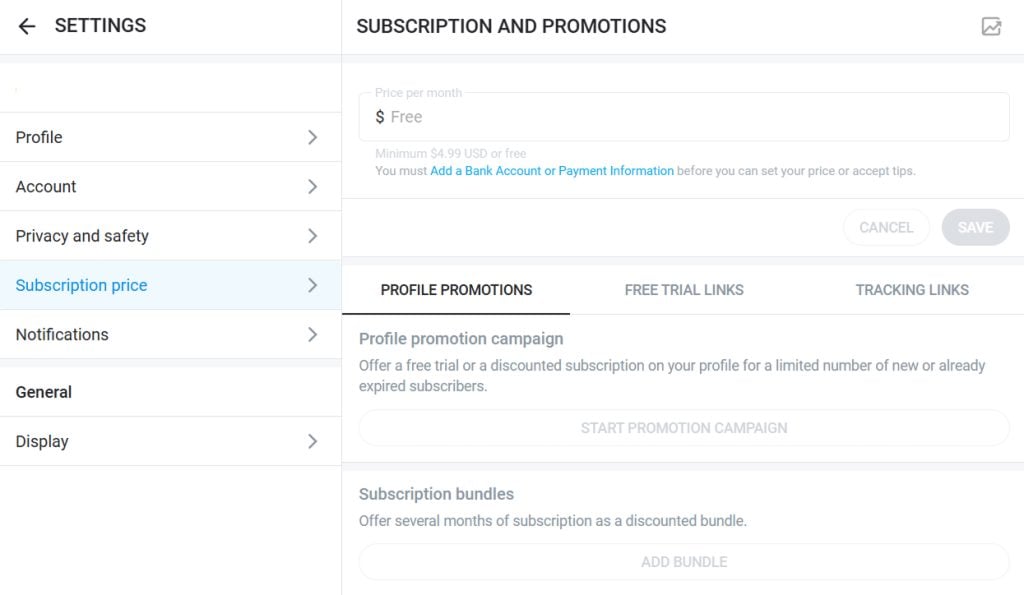Click the Price per month input field
Viewport: 1024px width, 595px height.
(x=684, y=117)
